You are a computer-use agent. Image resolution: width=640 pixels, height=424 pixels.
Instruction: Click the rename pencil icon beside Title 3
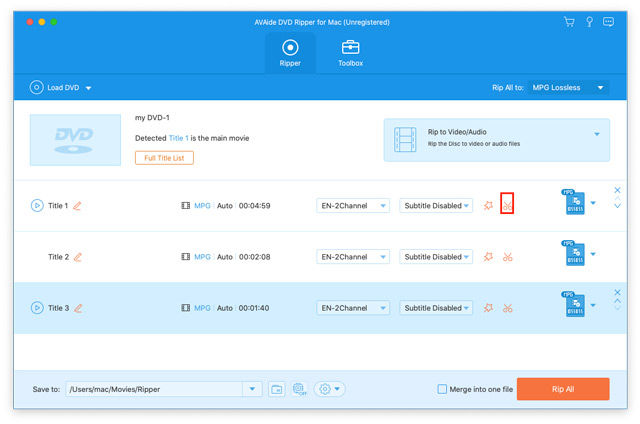(x=78, y=308)
